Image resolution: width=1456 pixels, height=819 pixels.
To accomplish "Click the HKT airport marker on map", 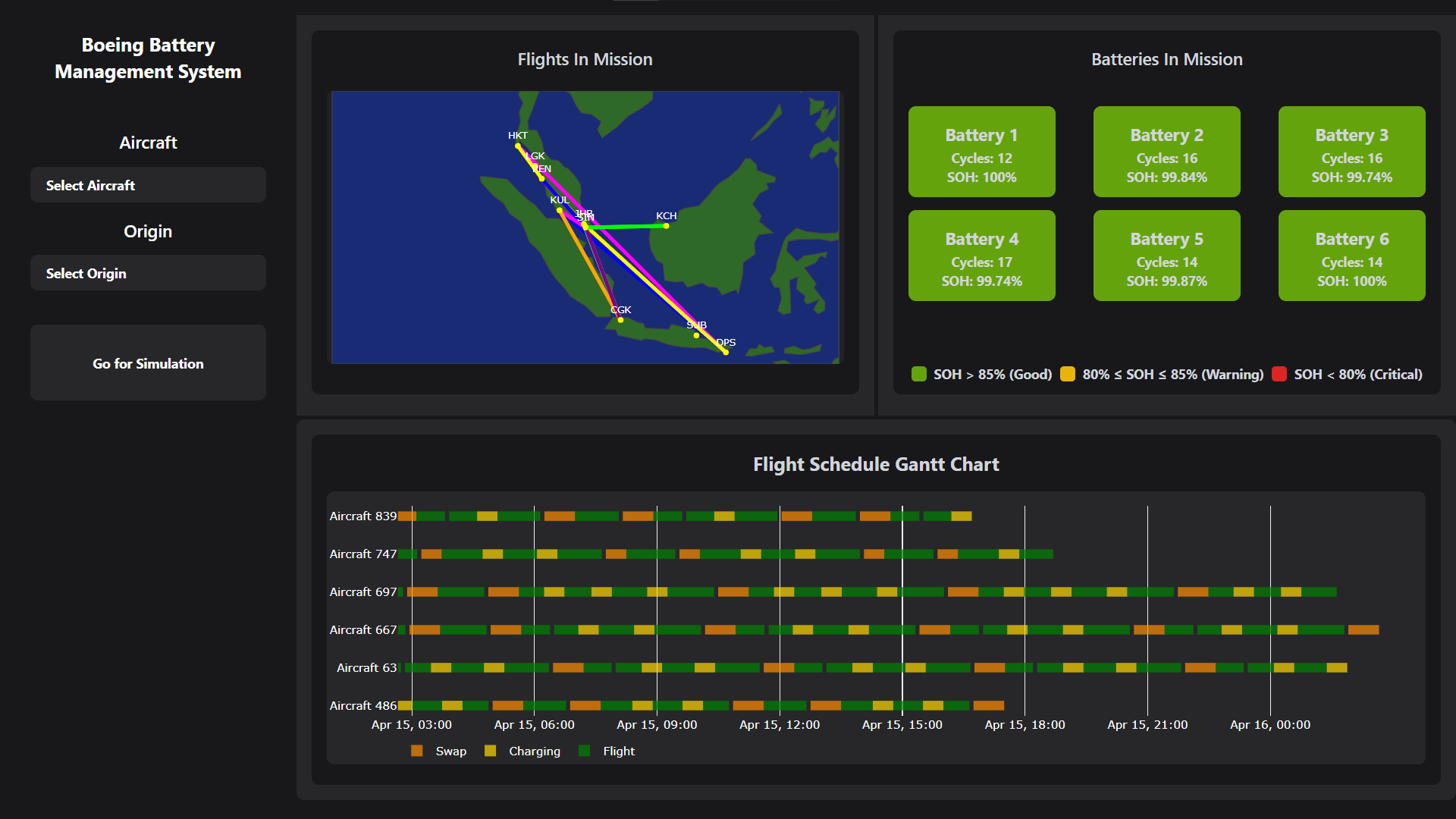I will (x=518, y=146).
